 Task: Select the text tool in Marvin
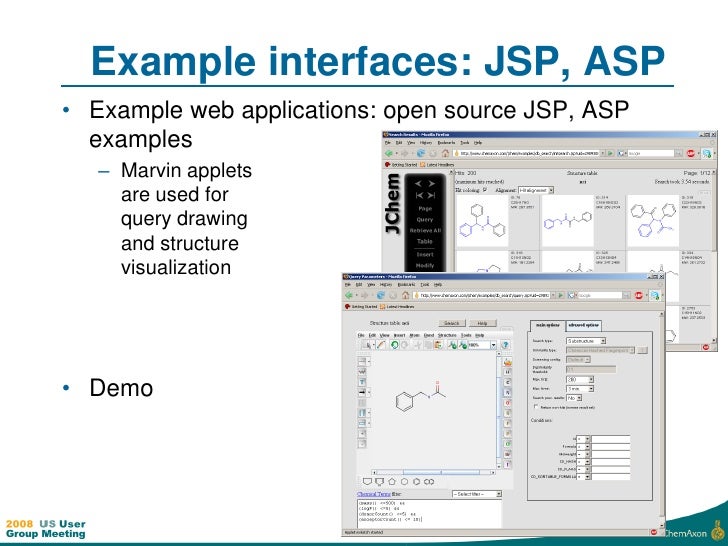pos(362,382)
